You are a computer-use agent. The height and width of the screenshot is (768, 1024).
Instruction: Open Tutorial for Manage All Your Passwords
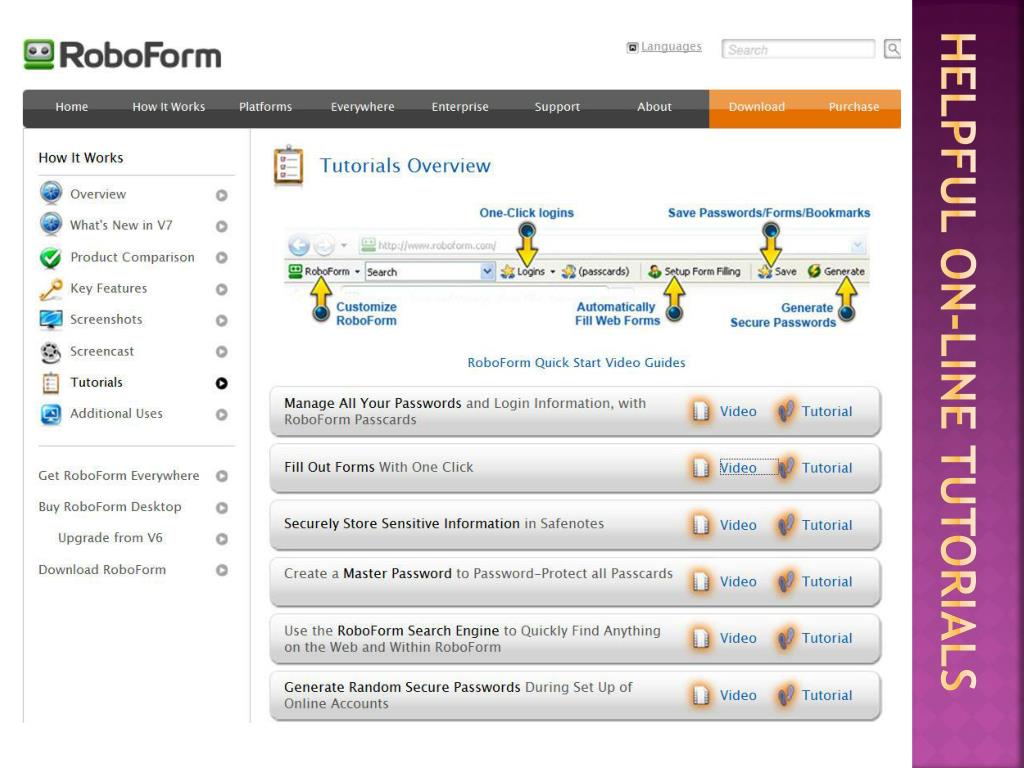click(827, 411)
